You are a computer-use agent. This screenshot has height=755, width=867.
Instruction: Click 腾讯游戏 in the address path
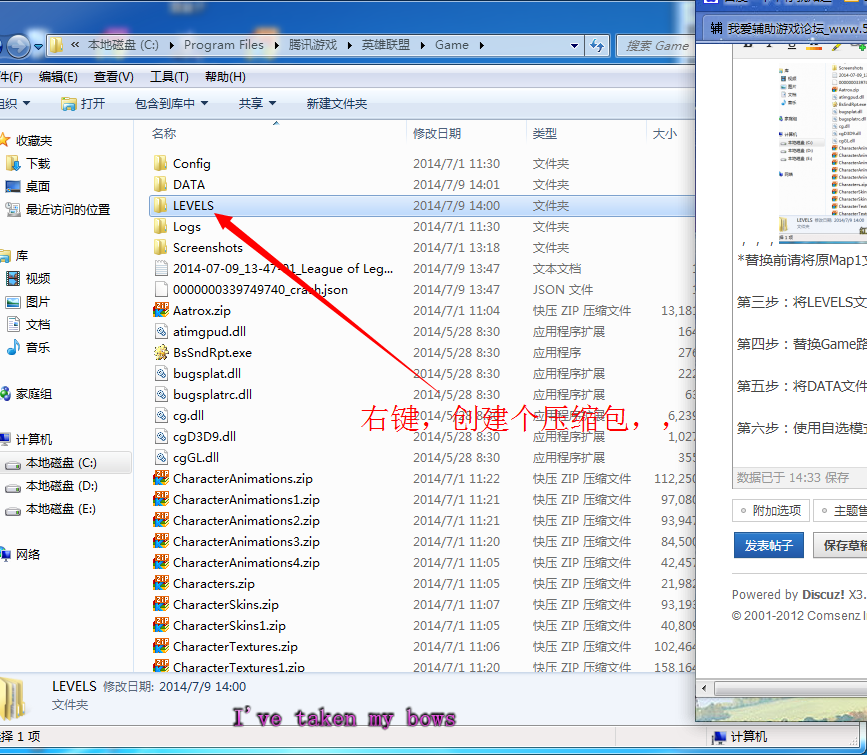[312, 45]
